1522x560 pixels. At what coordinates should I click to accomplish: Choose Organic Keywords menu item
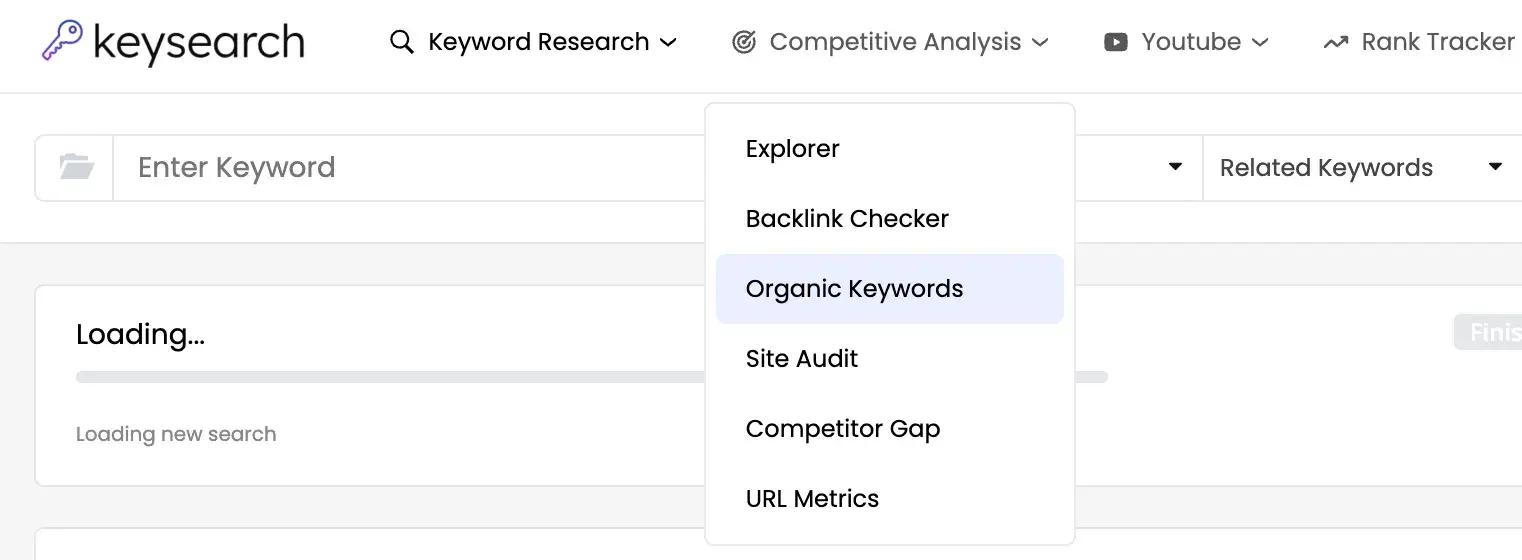click(x=854, y=289)
